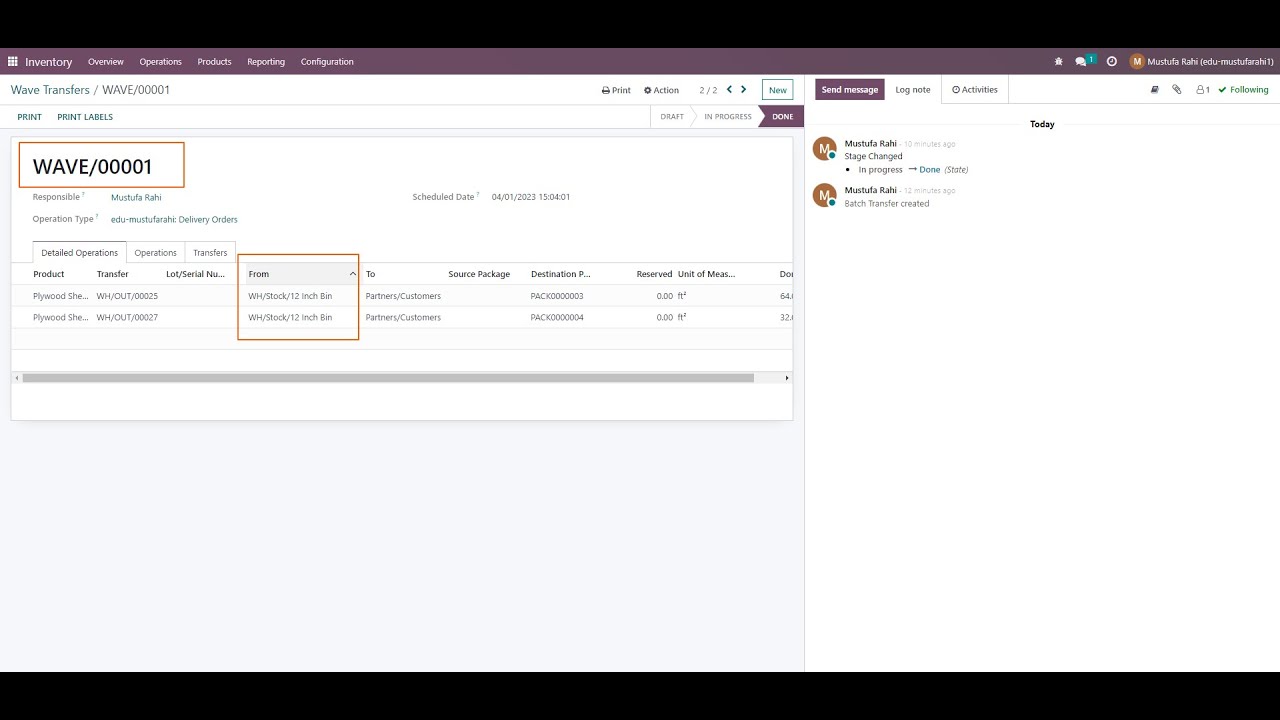Click first Mustufa Rahi avatar in chatter
The width and height of the screenshot is (1280, 720).
pyautogui.click(x=825, y=149)
